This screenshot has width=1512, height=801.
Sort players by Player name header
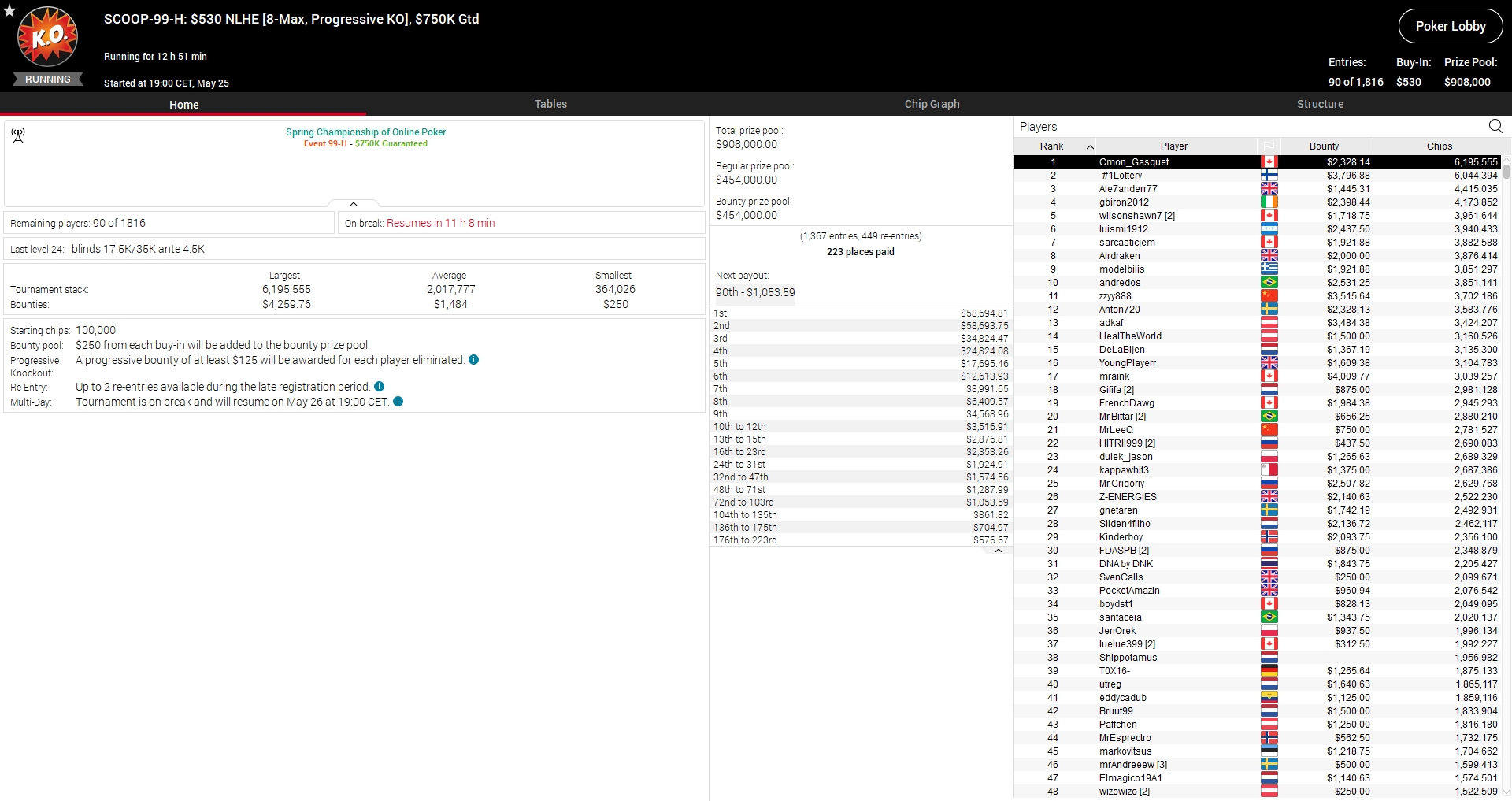(1173, 146)
